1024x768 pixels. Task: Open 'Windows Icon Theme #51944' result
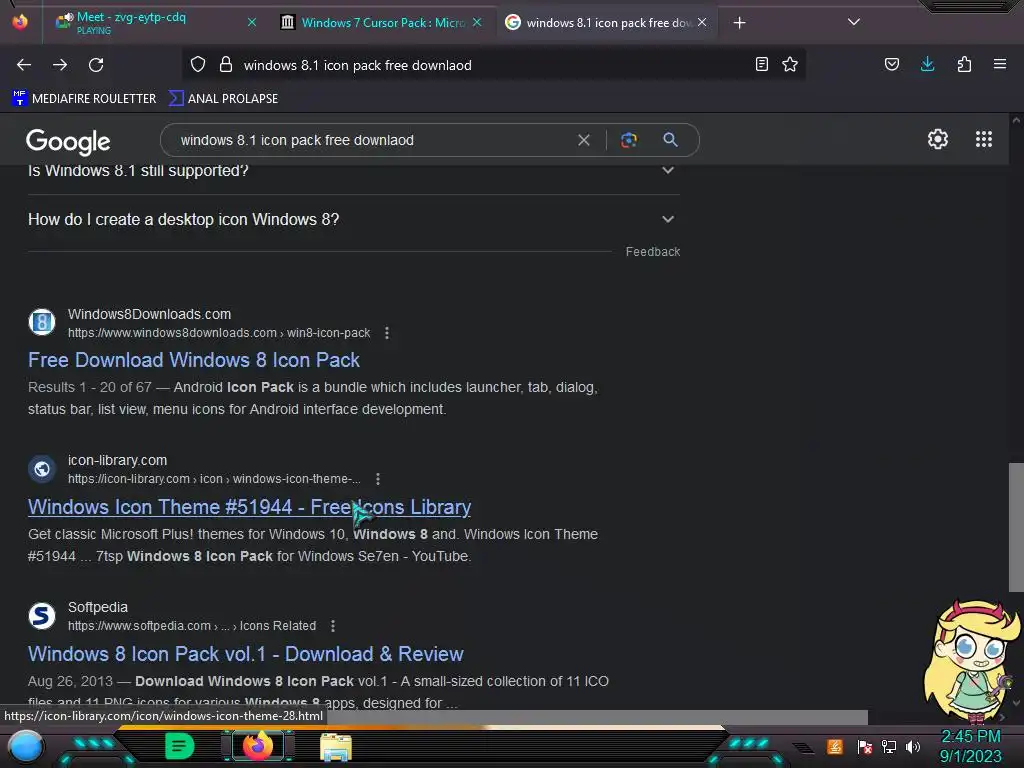click(x=249, y=507)
